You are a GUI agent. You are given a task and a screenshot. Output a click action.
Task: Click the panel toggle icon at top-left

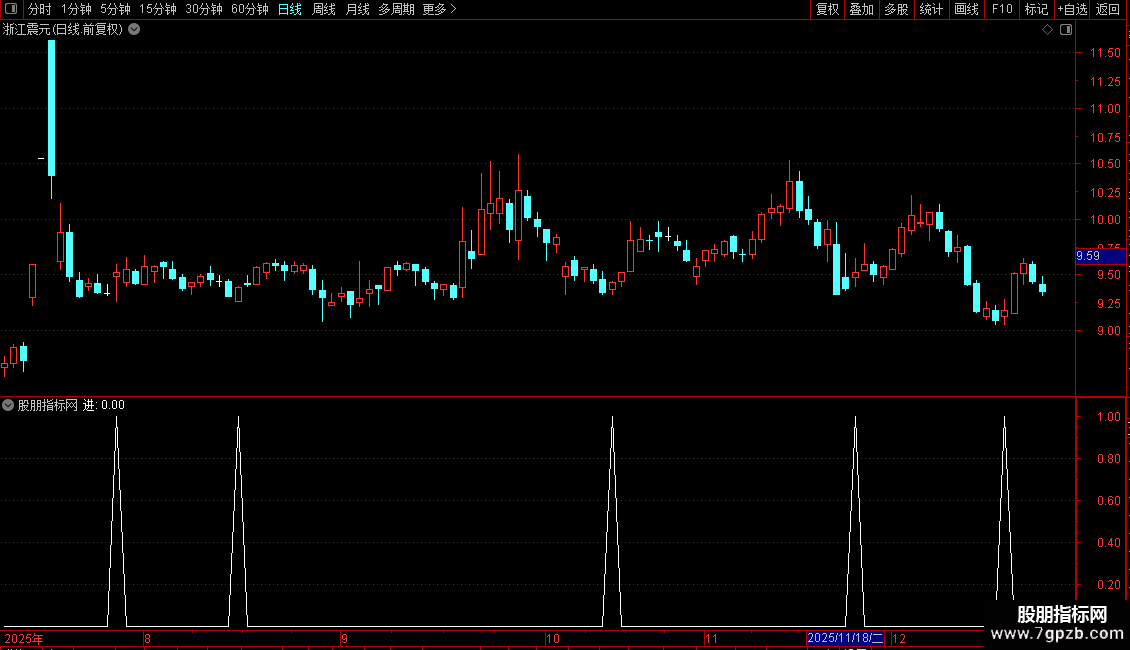click(11, 9)
